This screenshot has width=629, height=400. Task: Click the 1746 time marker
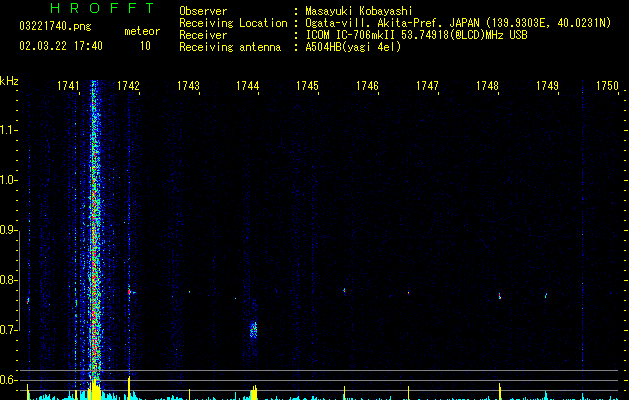tap(367, 86)
